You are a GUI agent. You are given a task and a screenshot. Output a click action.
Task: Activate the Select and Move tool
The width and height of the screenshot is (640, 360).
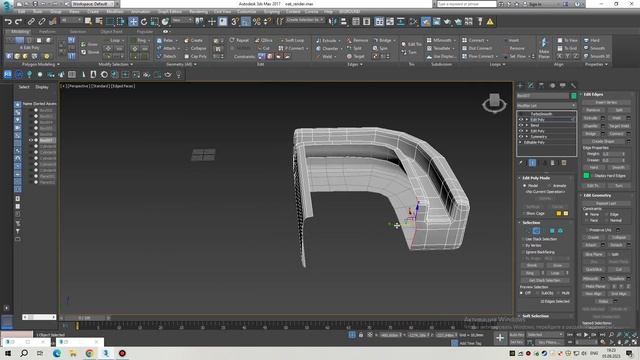(x=133, y=22)
